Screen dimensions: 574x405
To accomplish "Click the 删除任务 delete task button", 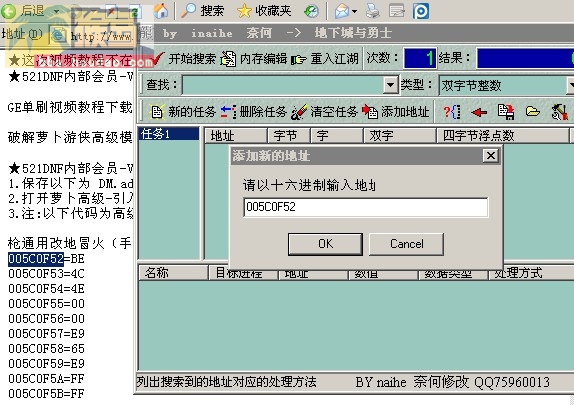I will pyautogui.click(x=254, y=112).
